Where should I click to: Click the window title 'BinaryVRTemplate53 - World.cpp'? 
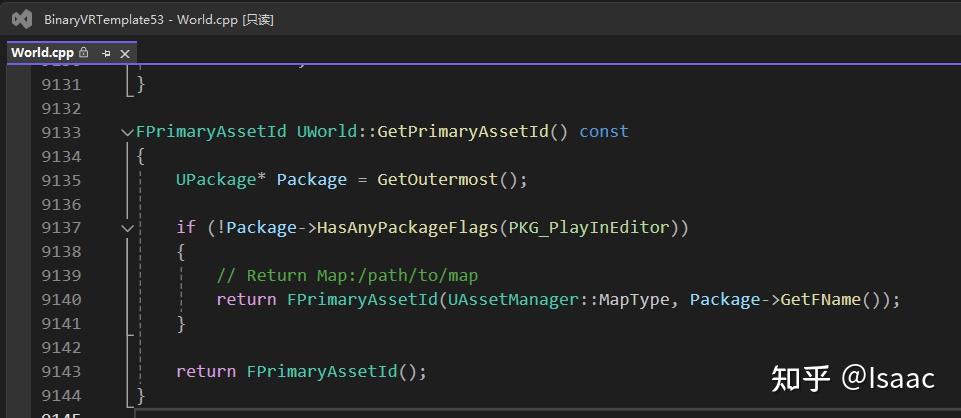pos(158,19)
